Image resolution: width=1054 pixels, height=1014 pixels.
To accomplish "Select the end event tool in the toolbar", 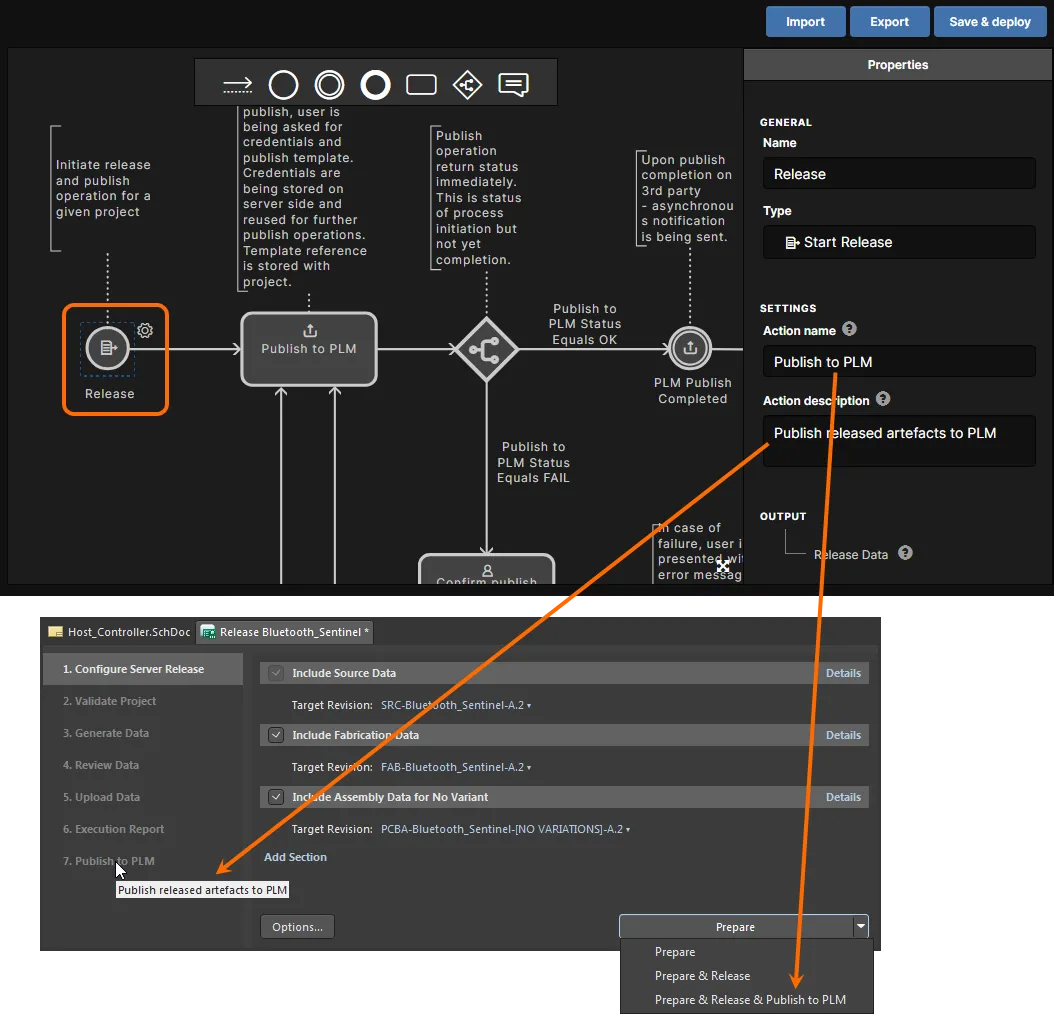I will pyautogui.click(x=375, y=84).
